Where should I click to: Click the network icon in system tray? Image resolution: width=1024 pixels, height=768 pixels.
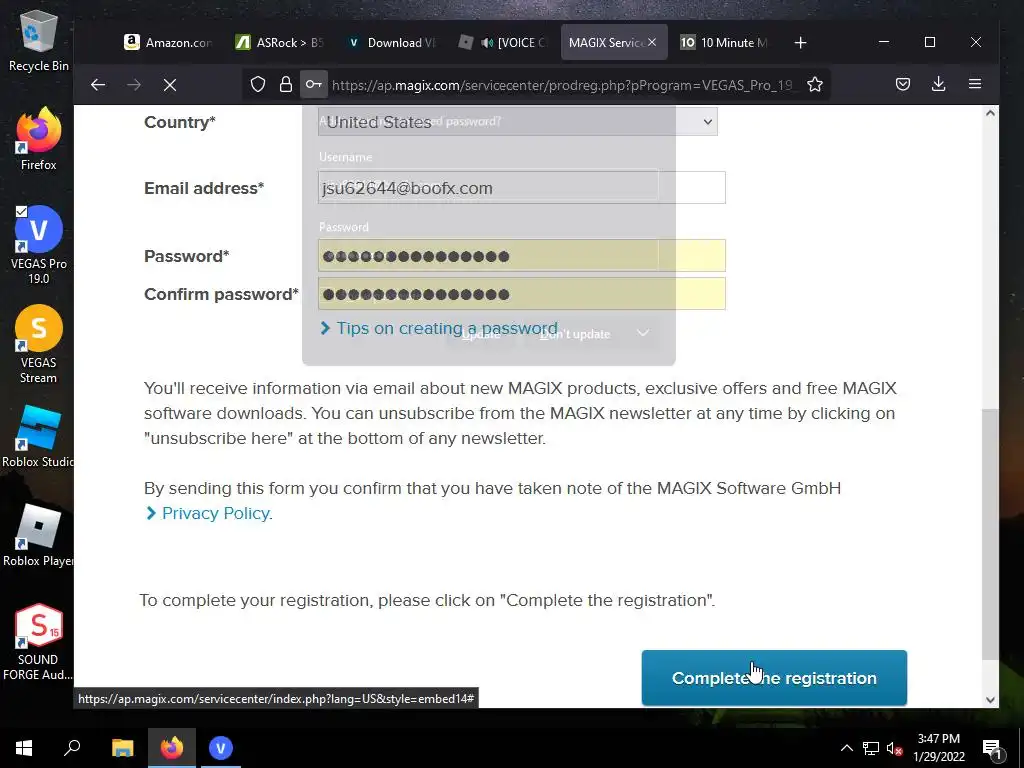click(x=871, y=748)
